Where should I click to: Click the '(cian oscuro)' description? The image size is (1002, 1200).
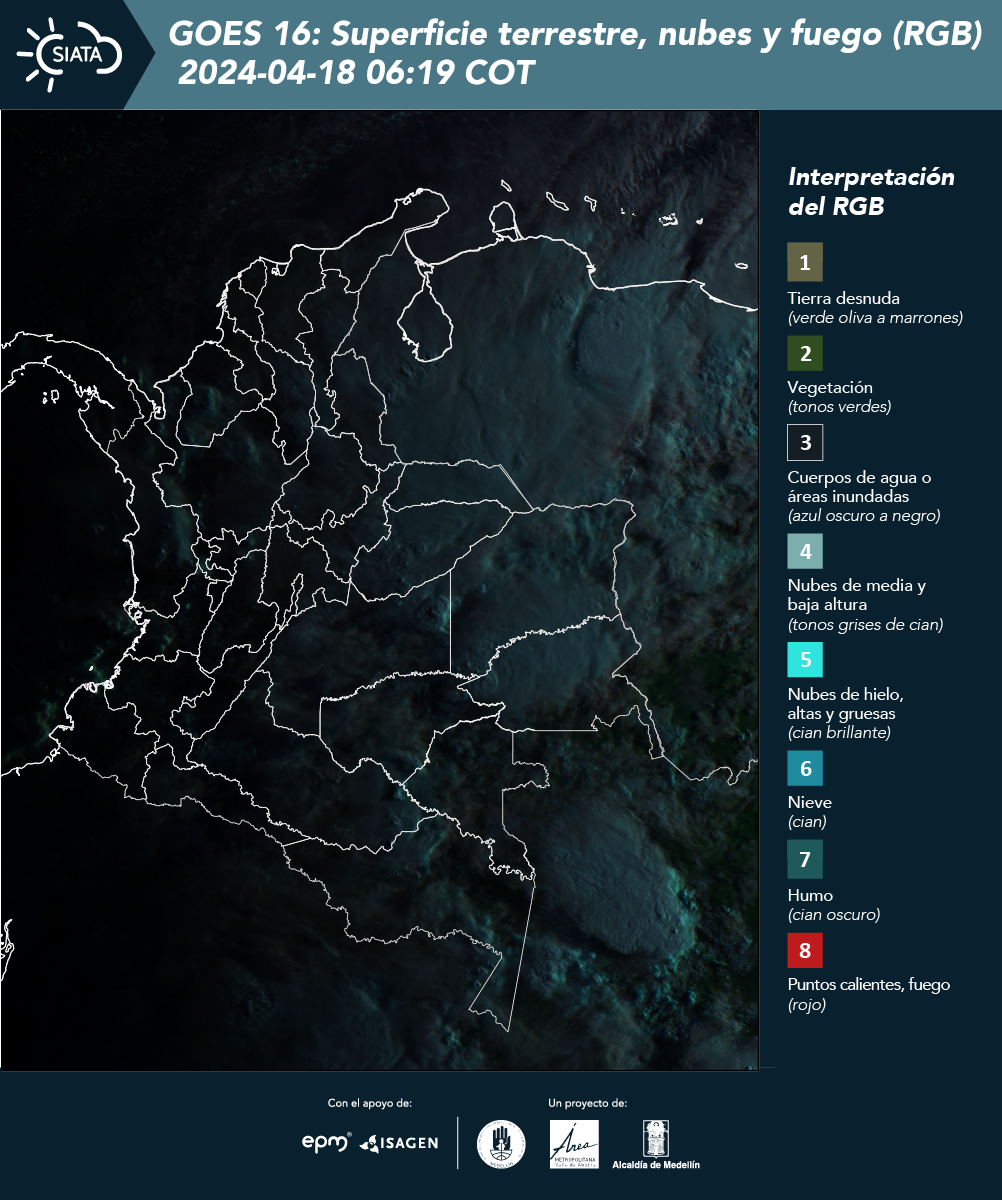point(834,915)
